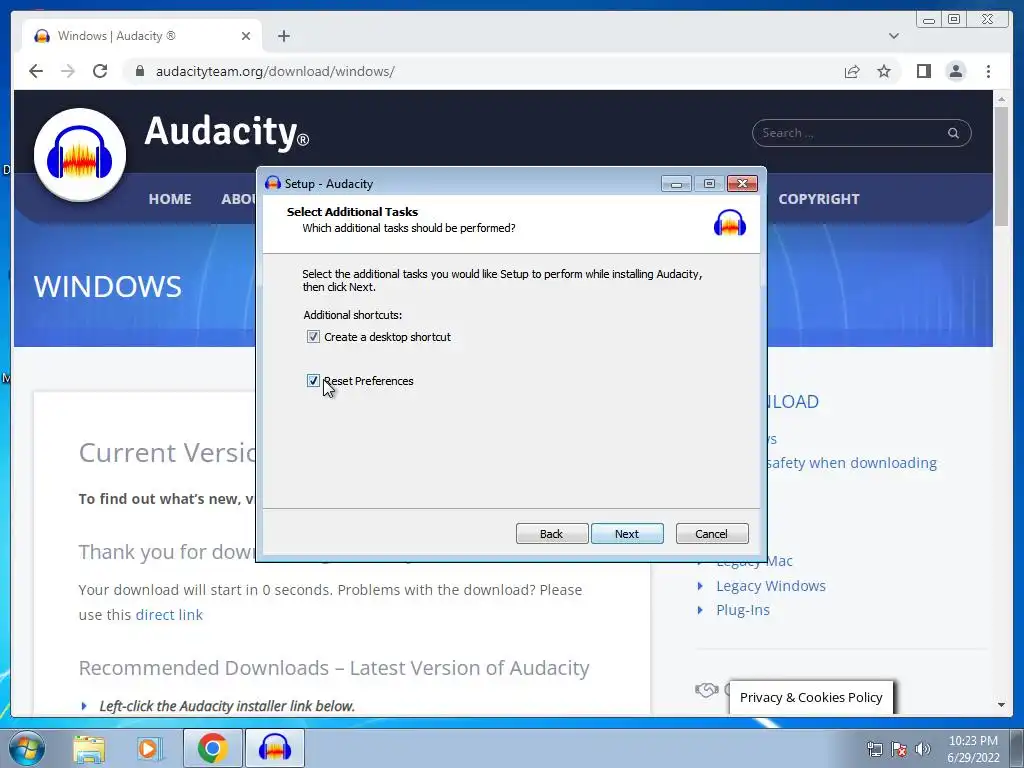1024x768 pixels.
Task: Click Privacy & Cookies Policy banner
Action: click(x=811, y=697)
